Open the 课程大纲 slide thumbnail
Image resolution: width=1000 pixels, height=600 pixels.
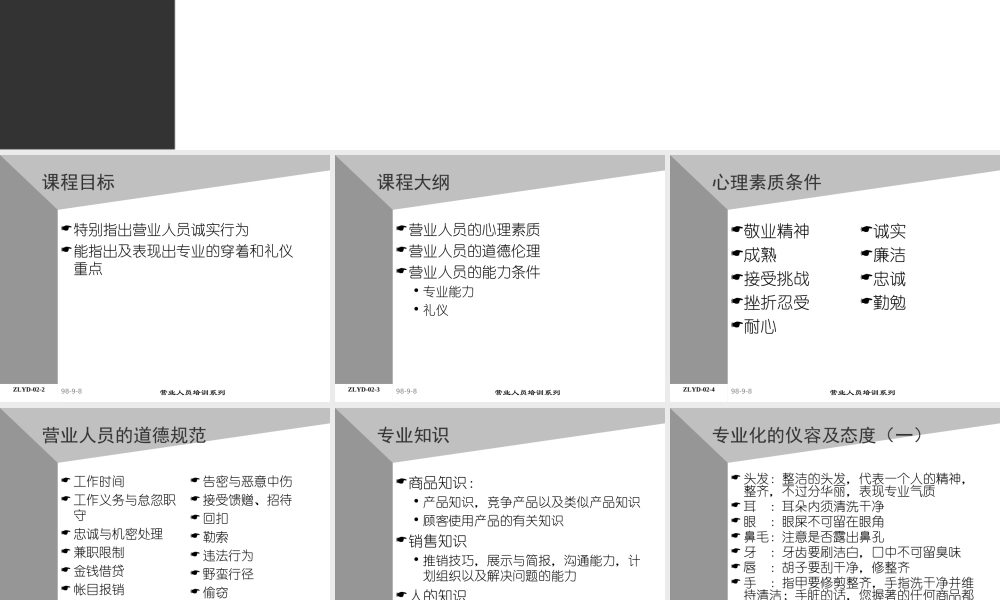499,278
